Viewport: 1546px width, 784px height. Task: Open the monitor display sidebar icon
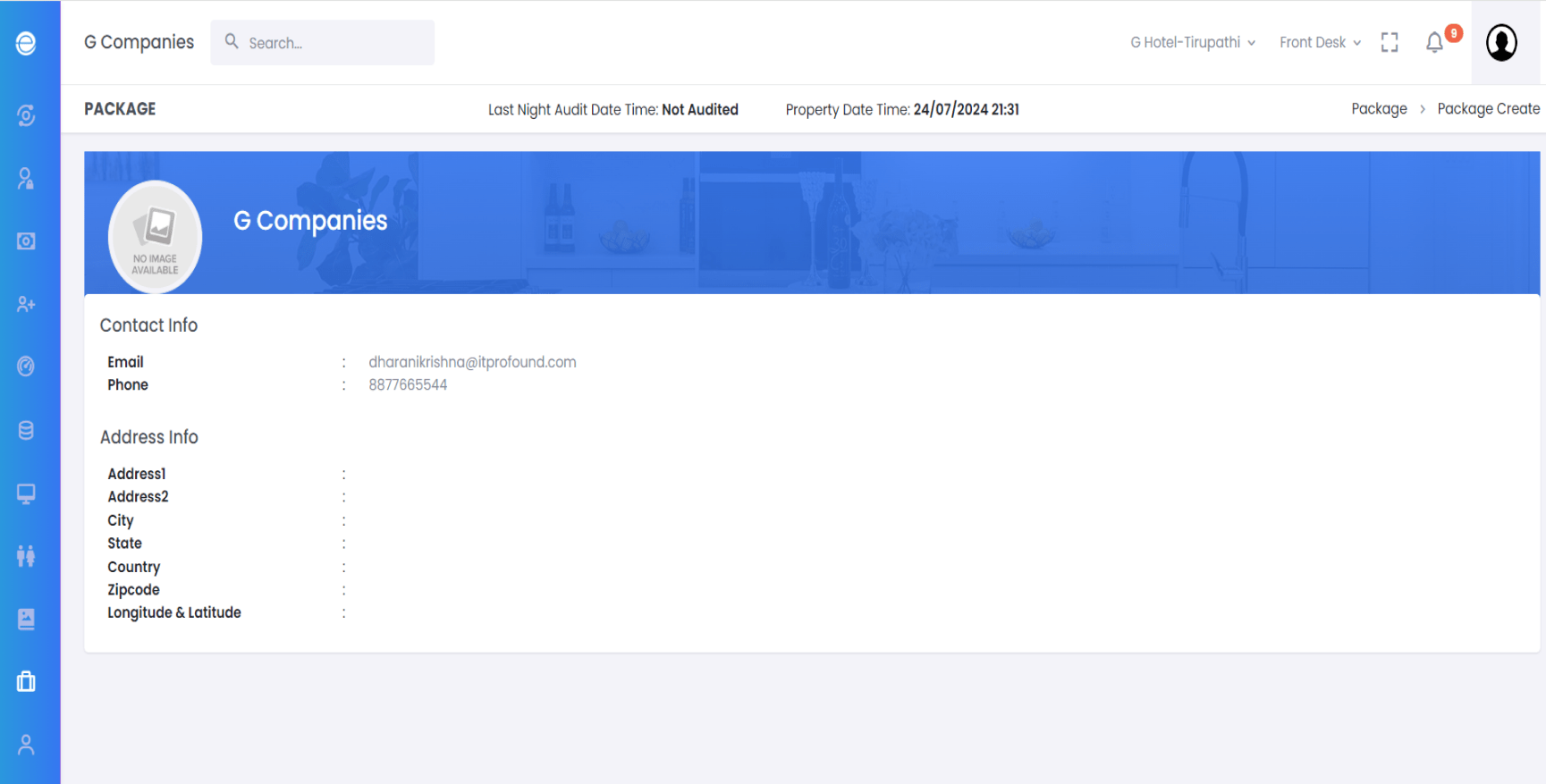tap(26, 493)
